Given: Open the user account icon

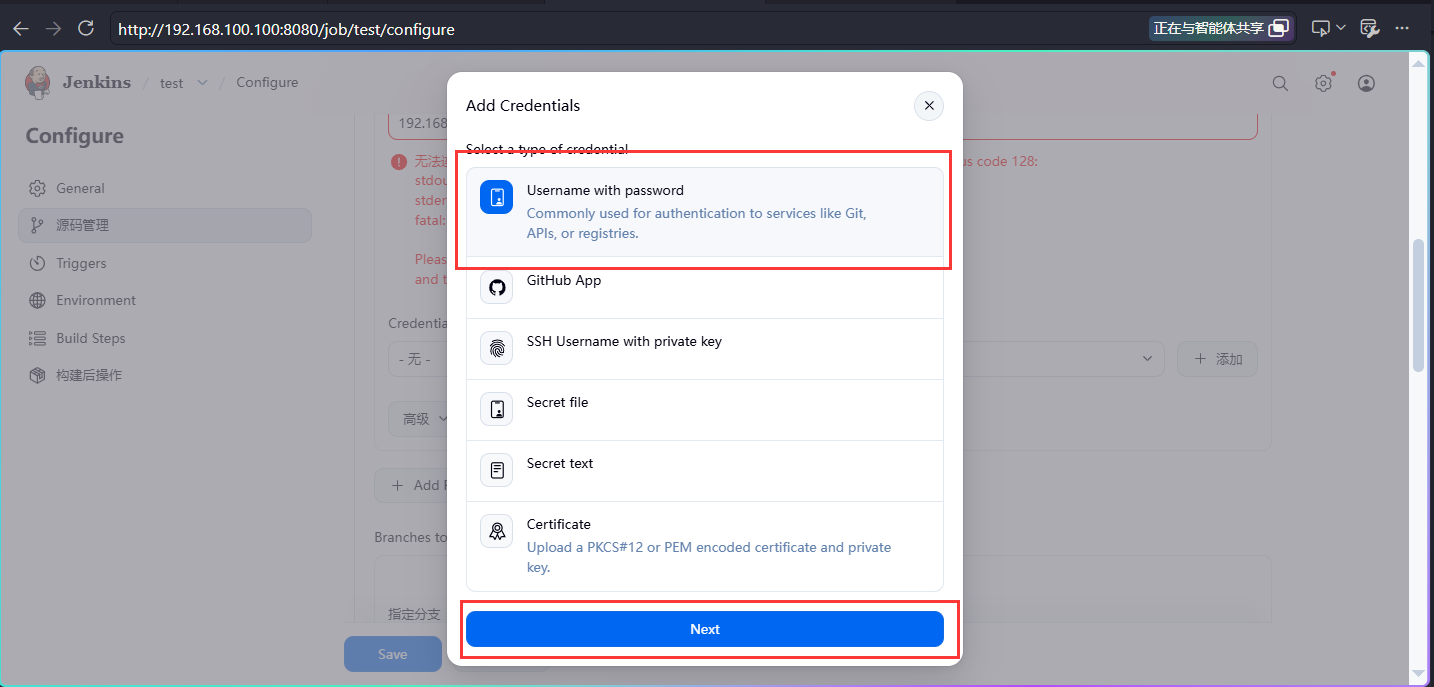Looking at the screenshot, I should point(1367,84).
